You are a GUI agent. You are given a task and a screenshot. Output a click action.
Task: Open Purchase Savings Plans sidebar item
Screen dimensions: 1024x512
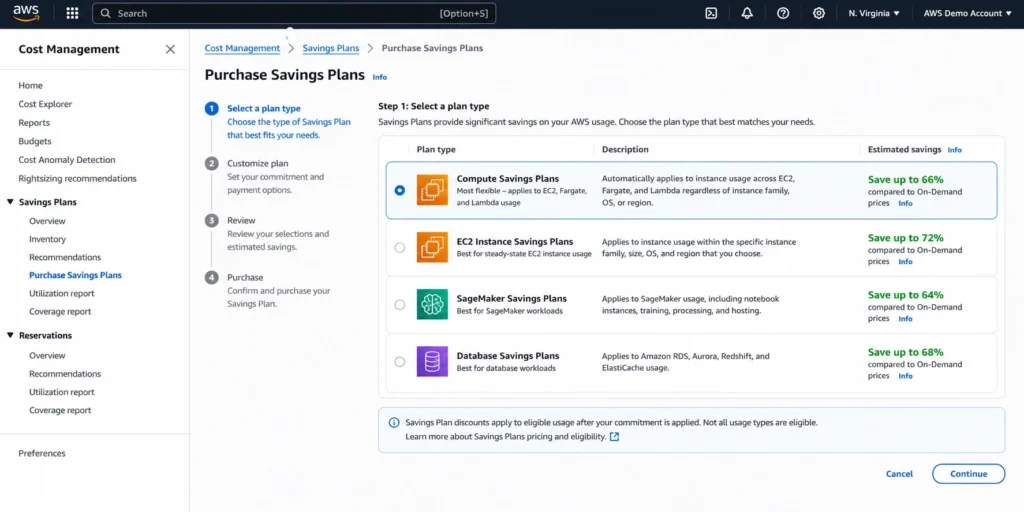(x=76, y=275)
